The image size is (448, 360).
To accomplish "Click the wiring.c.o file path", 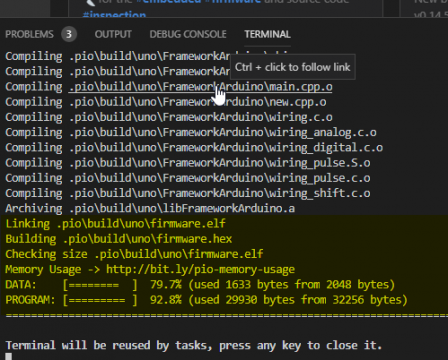I will click(x=201, y=117).
